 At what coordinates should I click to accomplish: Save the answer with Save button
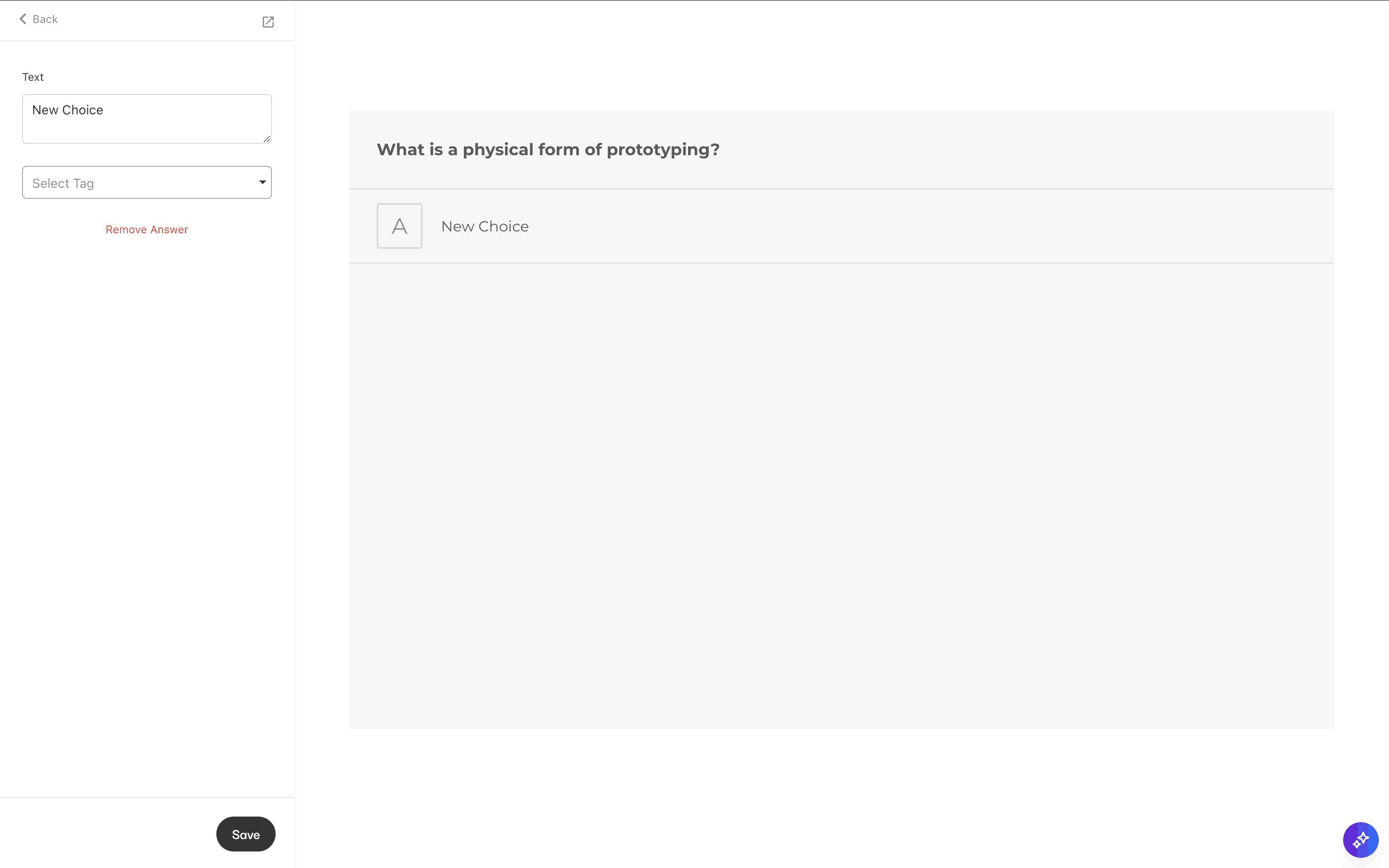click(246, 834)
